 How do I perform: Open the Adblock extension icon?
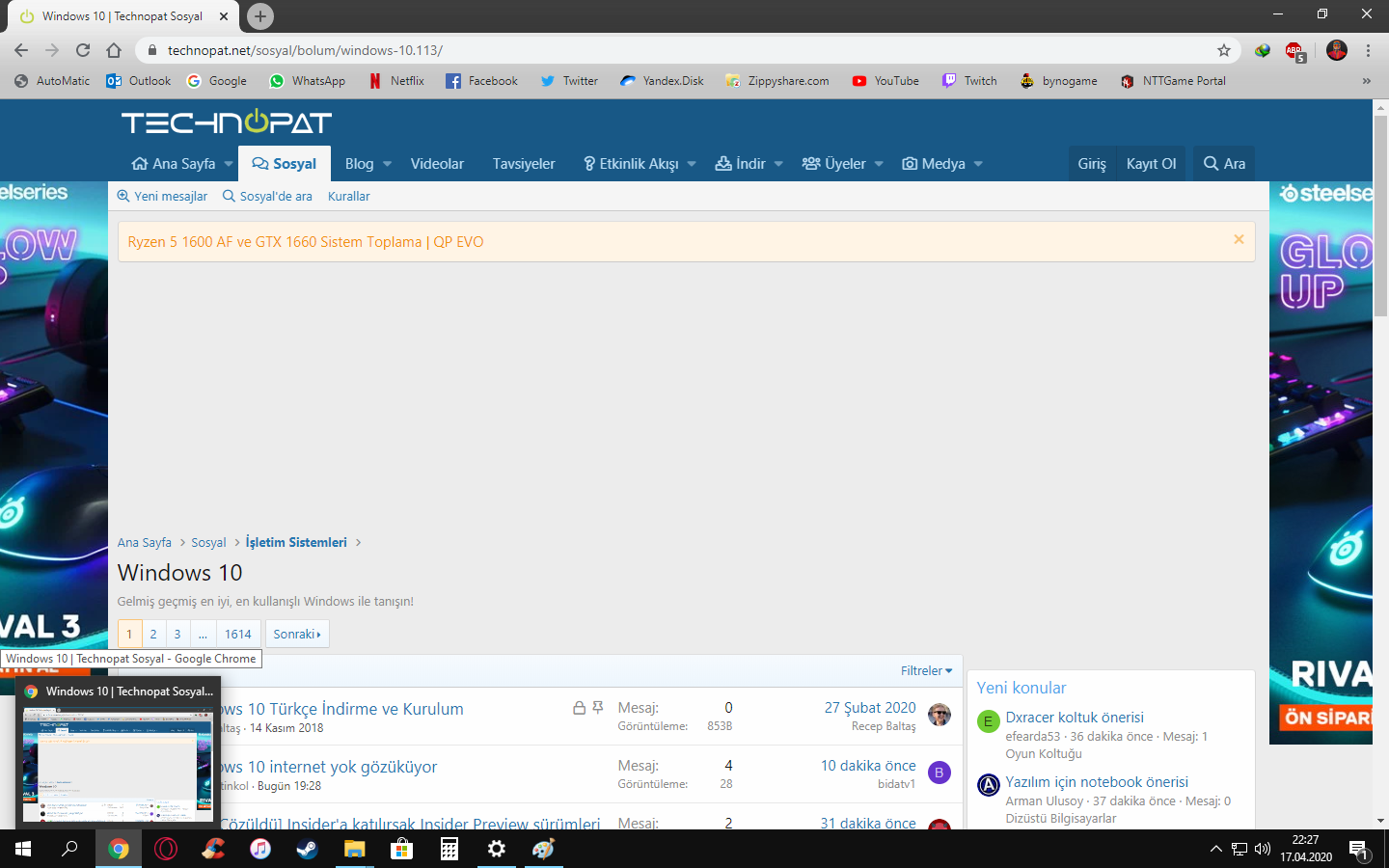tap(1294, 50)
